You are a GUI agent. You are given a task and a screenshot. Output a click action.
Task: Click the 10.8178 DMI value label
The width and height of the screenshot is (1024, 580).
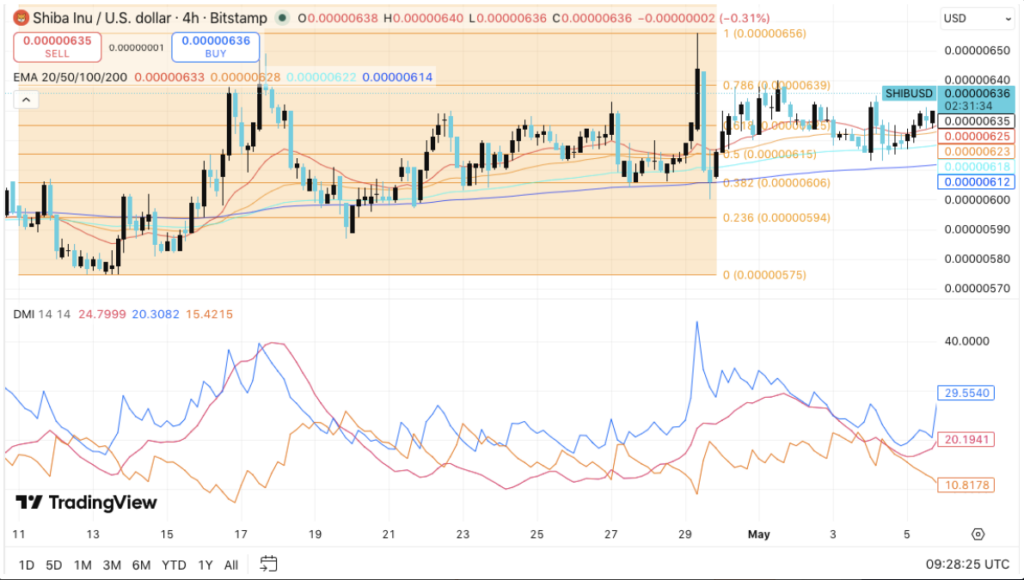coord(966,485)
